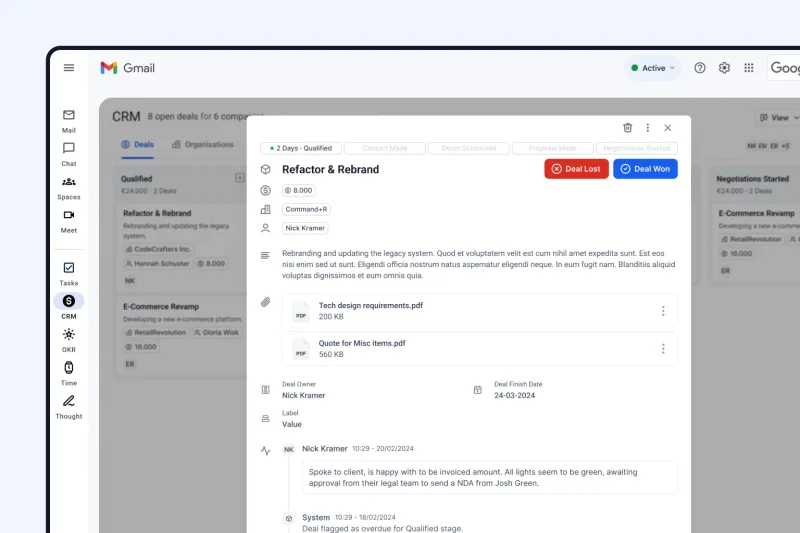
Task: Select the Contact Made stage
Action: click(x=385, y=148)
